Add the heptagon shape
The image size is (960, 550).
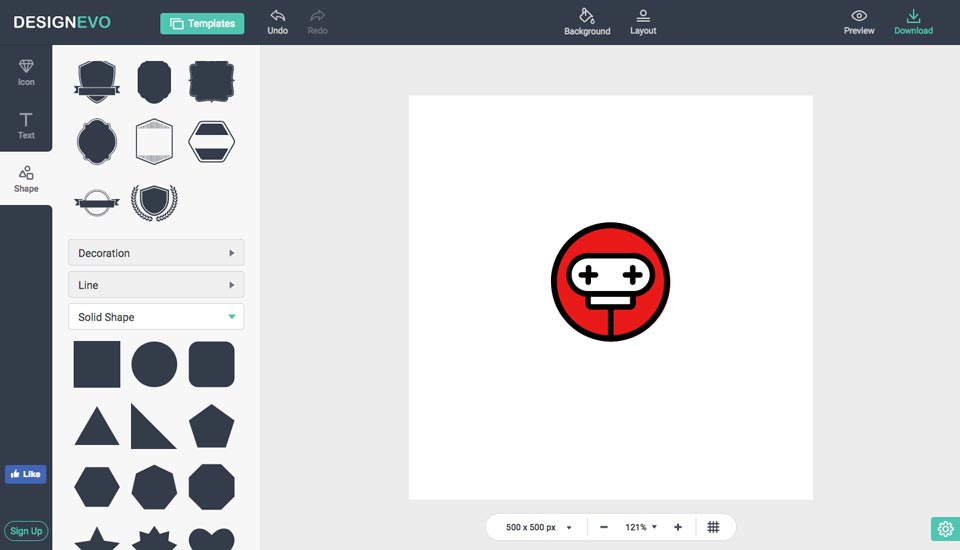click(154, 487)
